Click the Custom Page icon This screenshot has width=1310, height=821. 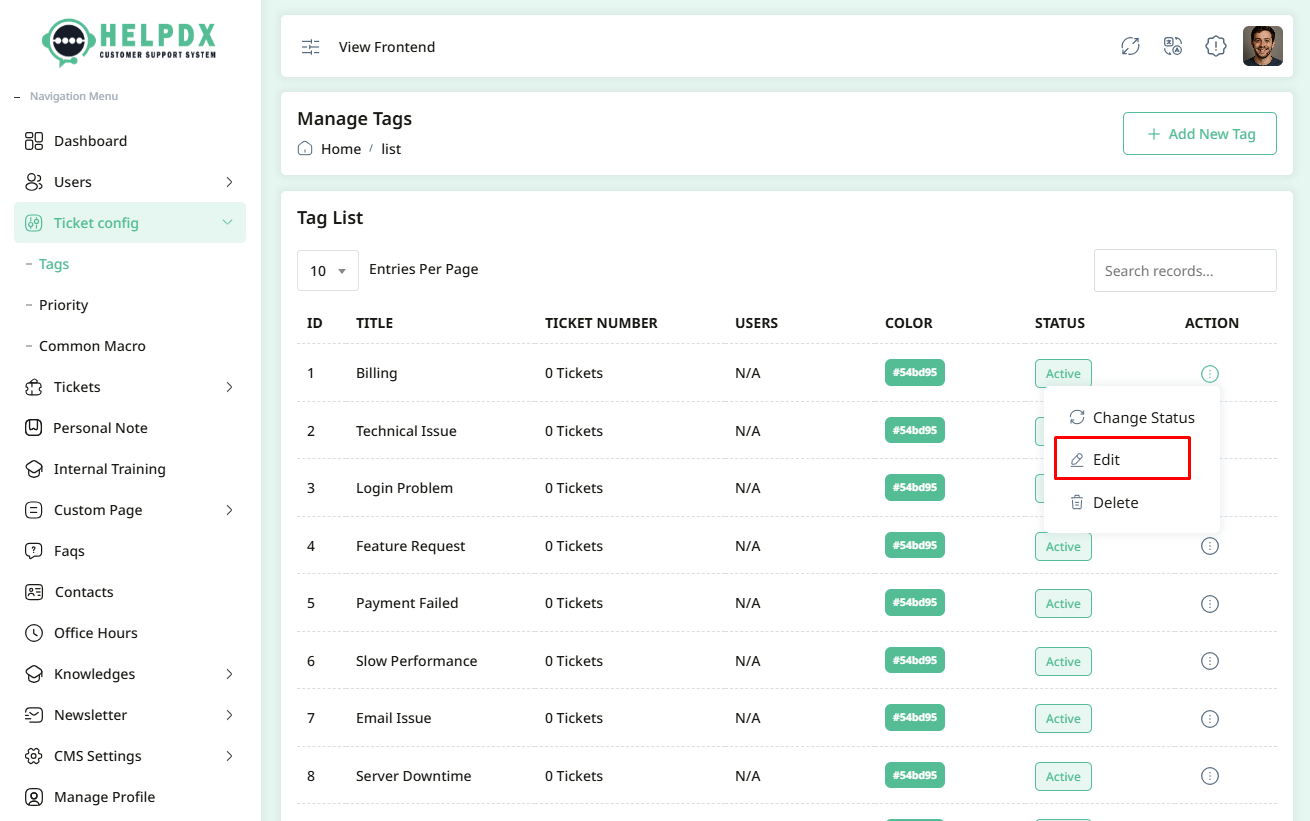(34, 510)
